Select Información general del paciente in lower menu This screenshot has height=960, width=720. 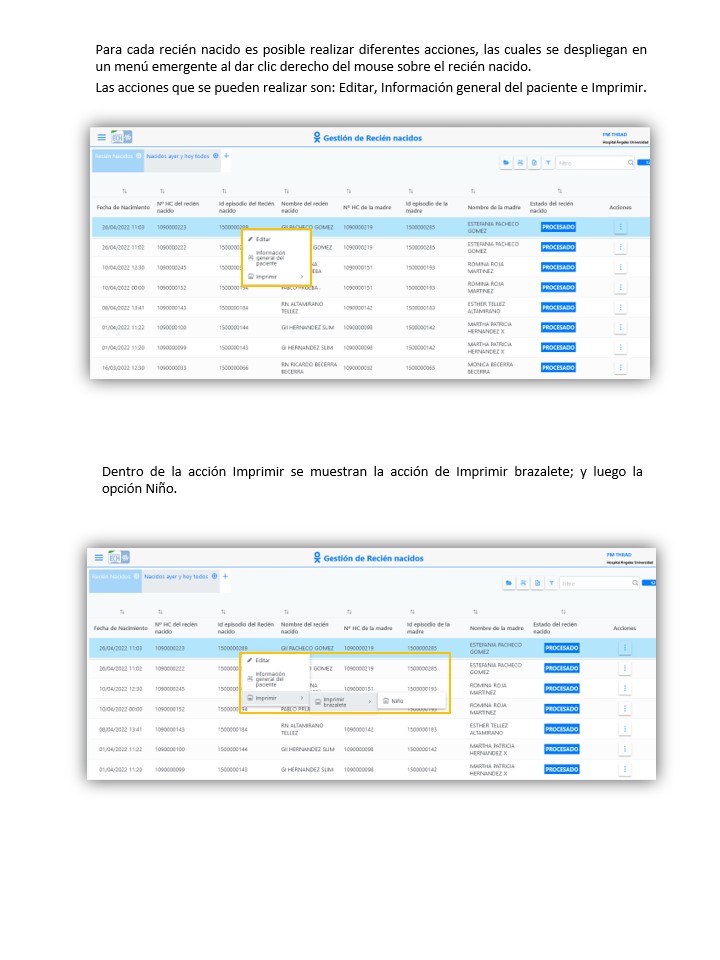[270, 678]
